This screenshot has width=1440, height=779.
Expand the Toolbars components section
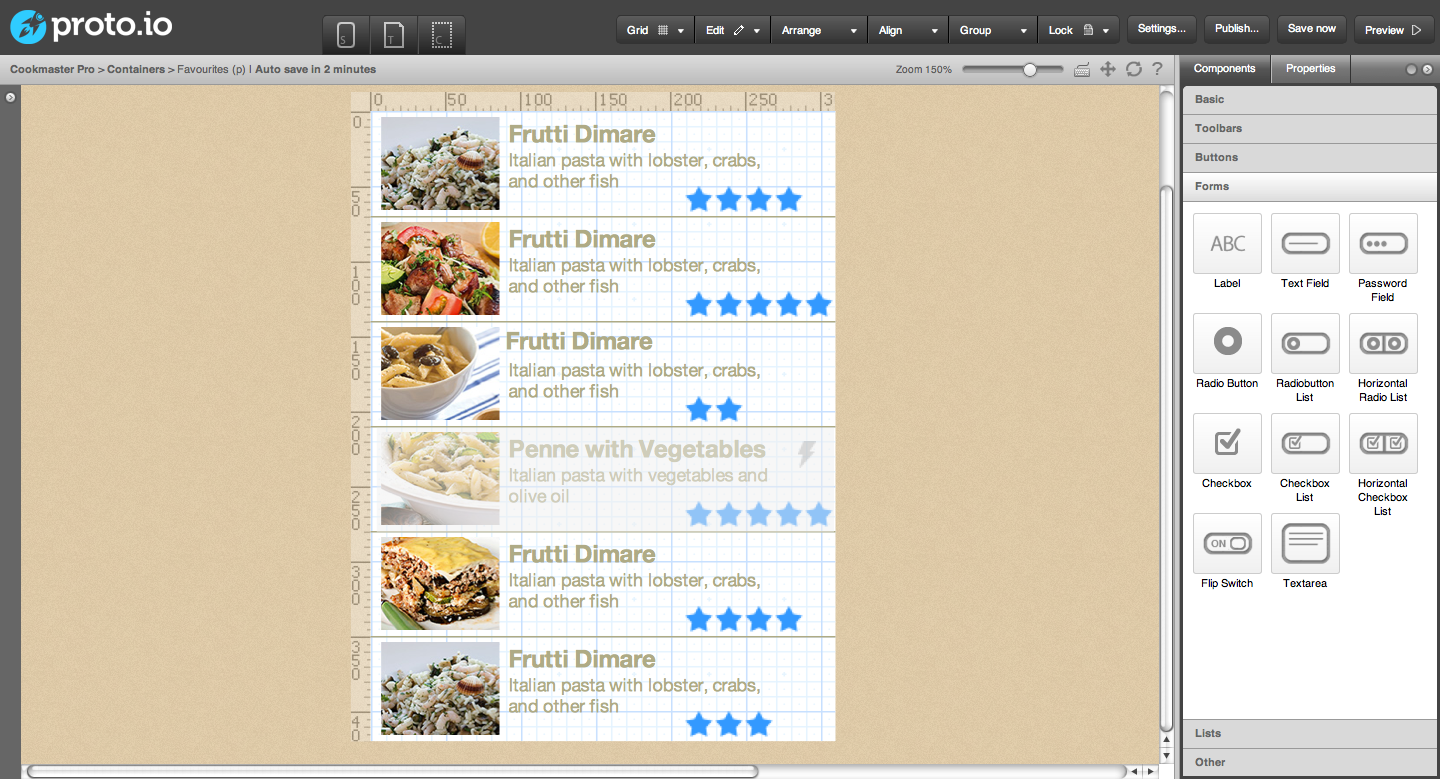tap(1310, 129)
